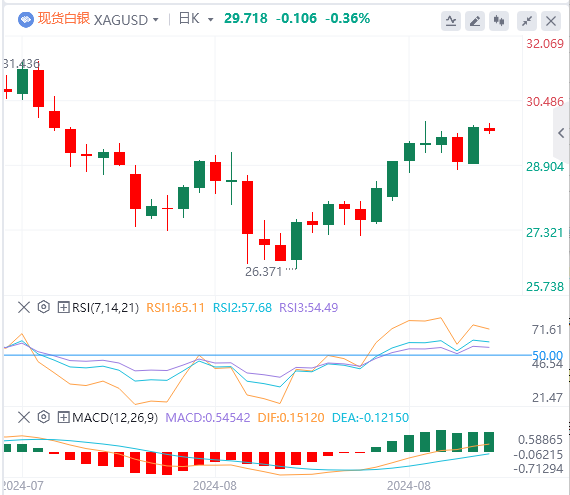Screen dimensions: 570x495
Task: Click the blue XAGUSD logo icon
Action: pyautogui.click(x=25, y=19)
